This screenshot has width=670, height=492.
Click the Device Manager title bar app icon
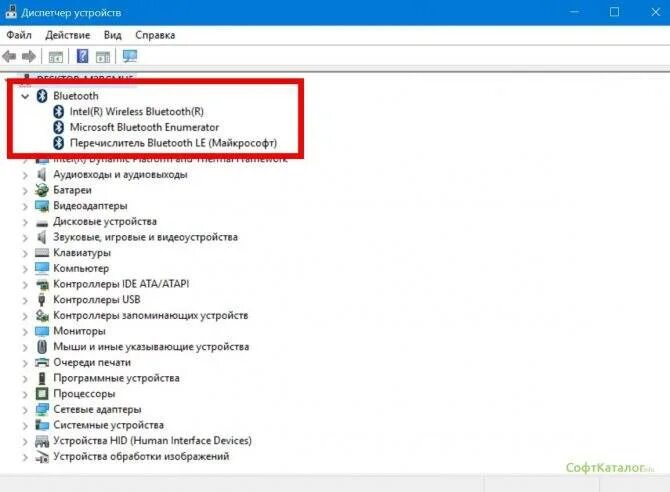click(11, 12)
